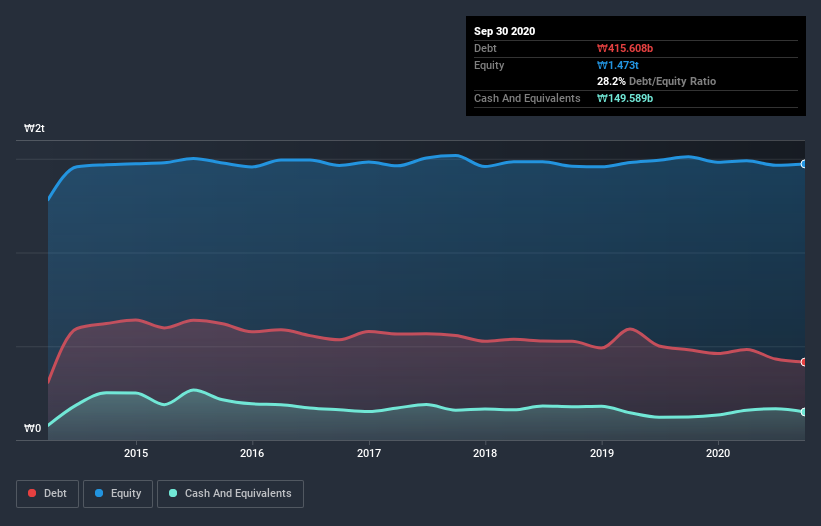Image resolution: width=821 pixels, height=526 pixels.
Task: Click Cash And Equivalents tooltip label
Action: tap(527, 98)
